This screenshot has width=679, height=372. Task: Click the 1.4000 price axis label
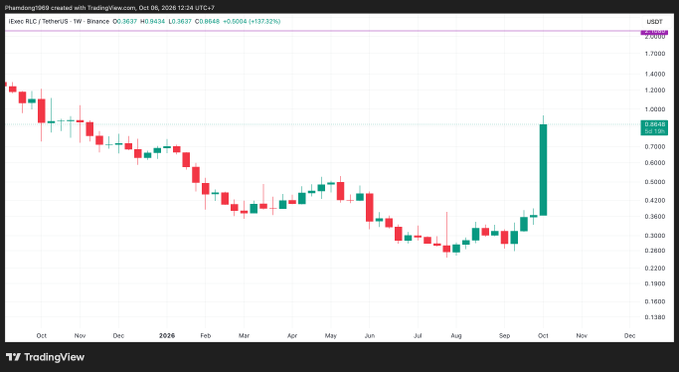click(654, 74)
